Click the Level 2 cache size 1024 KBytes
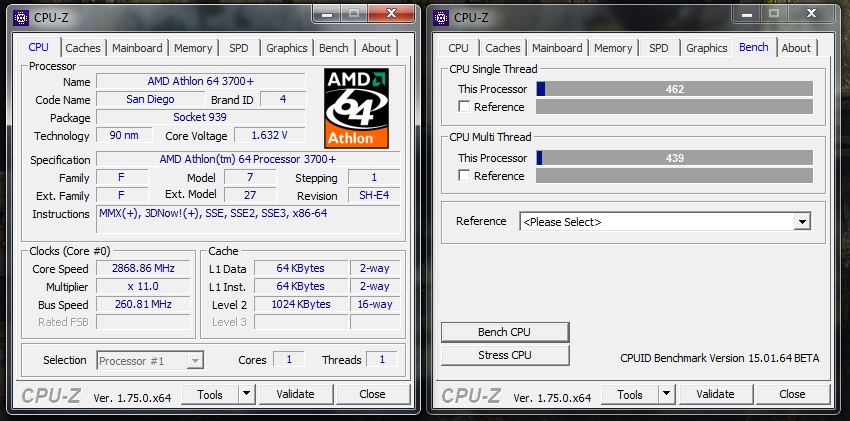Viewport: 850px width, 421px height. pos(301,304)
